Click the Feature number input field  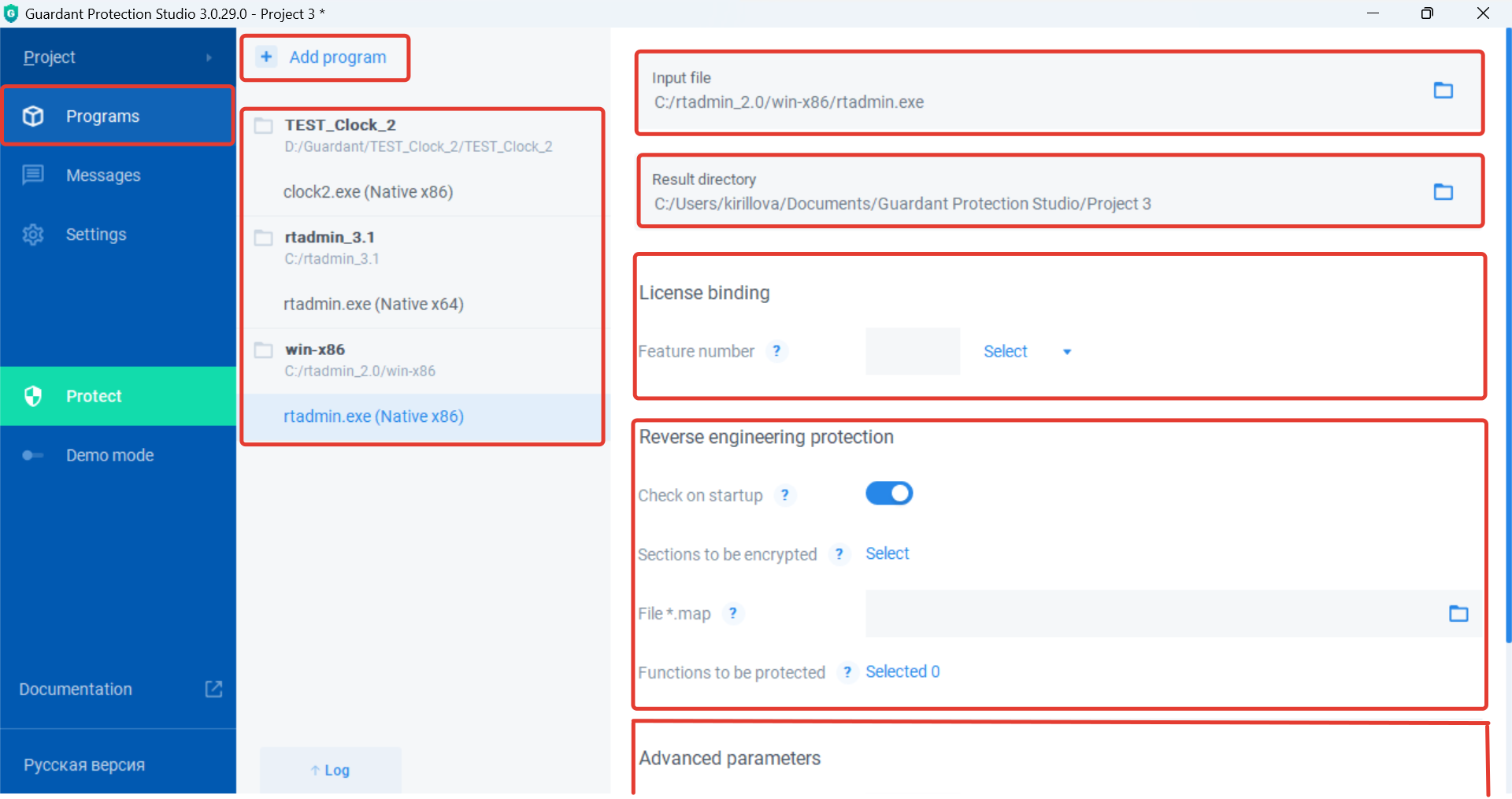tap(912, 351)
